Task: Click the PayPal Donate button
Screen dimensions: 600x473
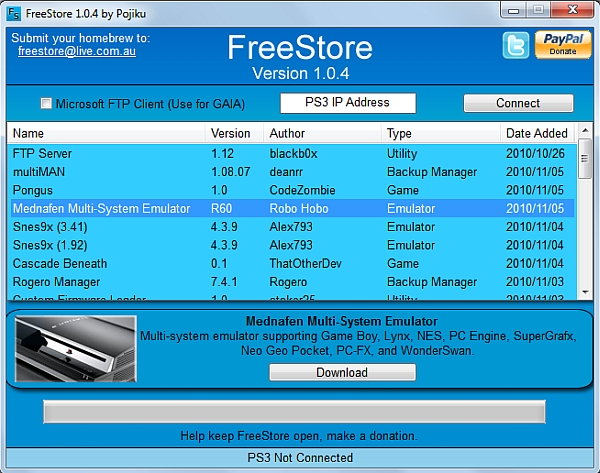Action: (x=563, y=45)
